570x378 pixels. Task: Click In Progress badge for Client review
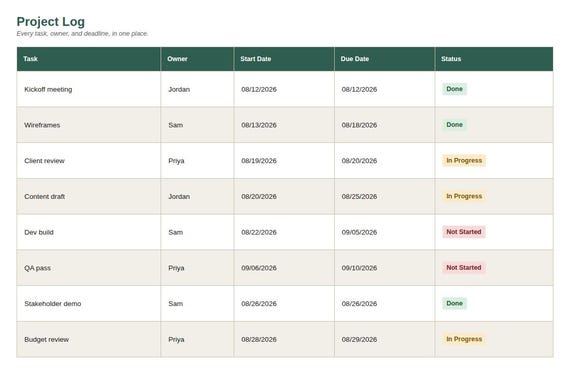(x=464, y=160)
